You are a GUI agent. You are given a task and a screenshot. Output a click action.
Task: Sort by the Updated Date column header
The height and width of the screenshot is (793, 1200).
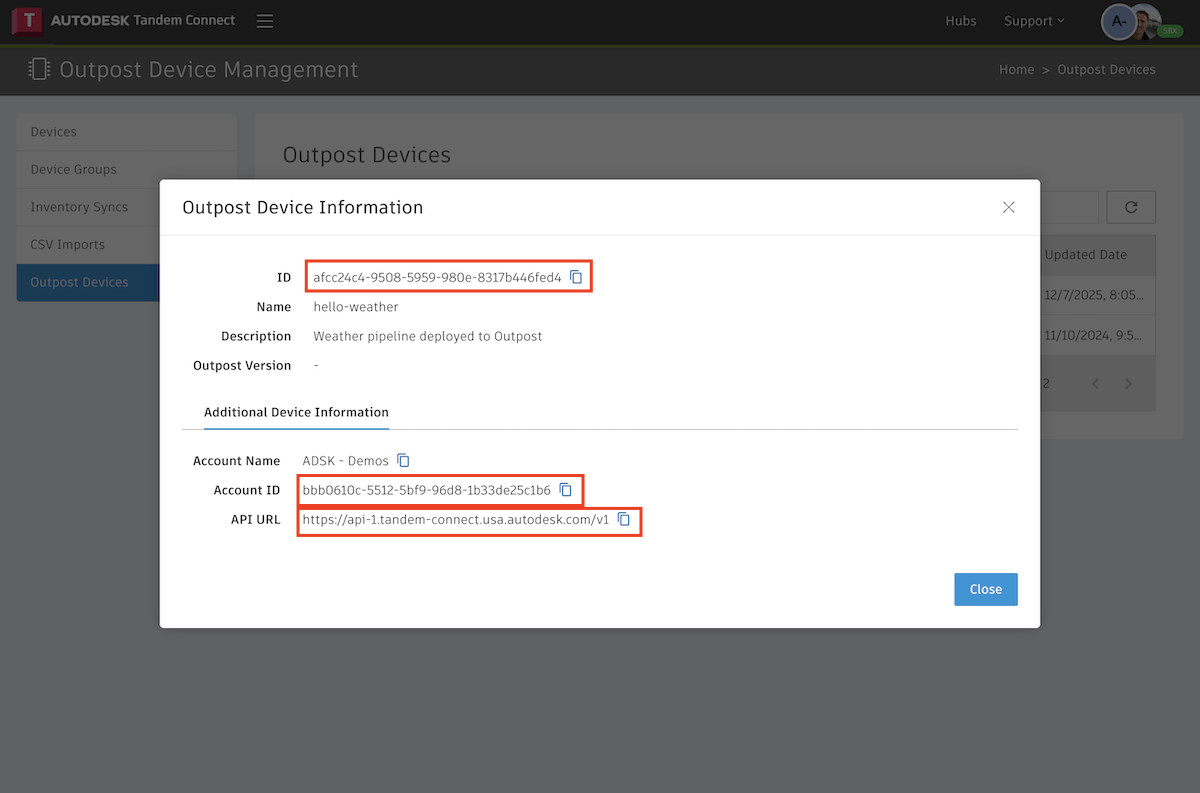tap(1085, 255)
